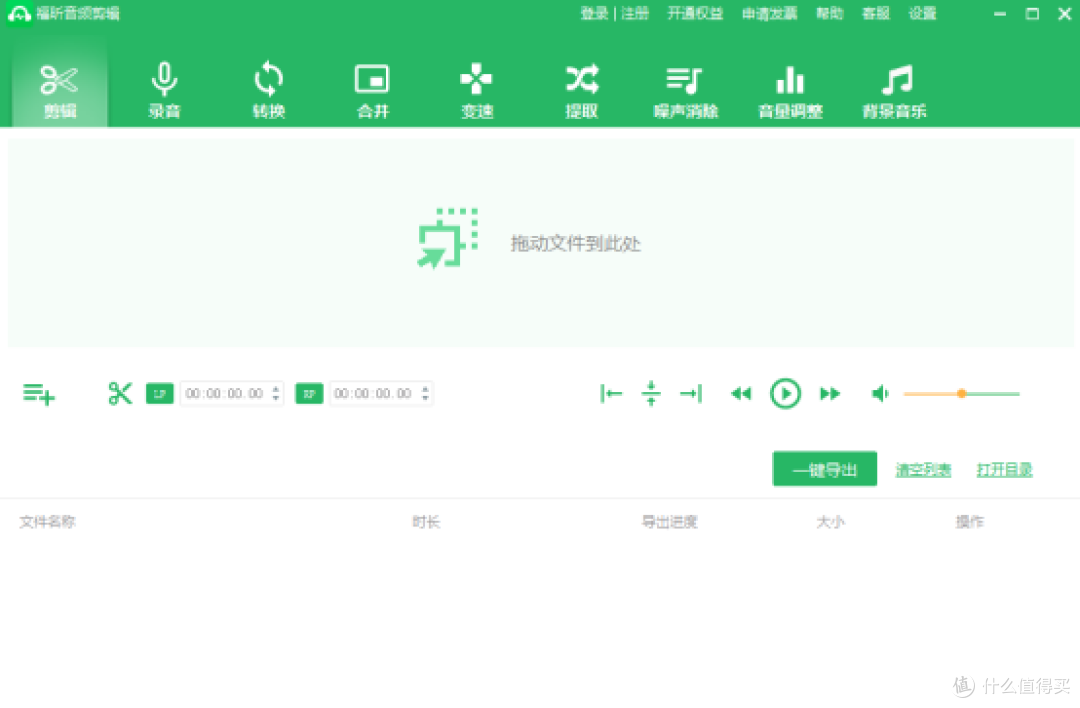This screenshot has width=1080, height=708.
Task: Open the 开通权益 membership menu
Action: pyautogui.click(x=695, y=13)
